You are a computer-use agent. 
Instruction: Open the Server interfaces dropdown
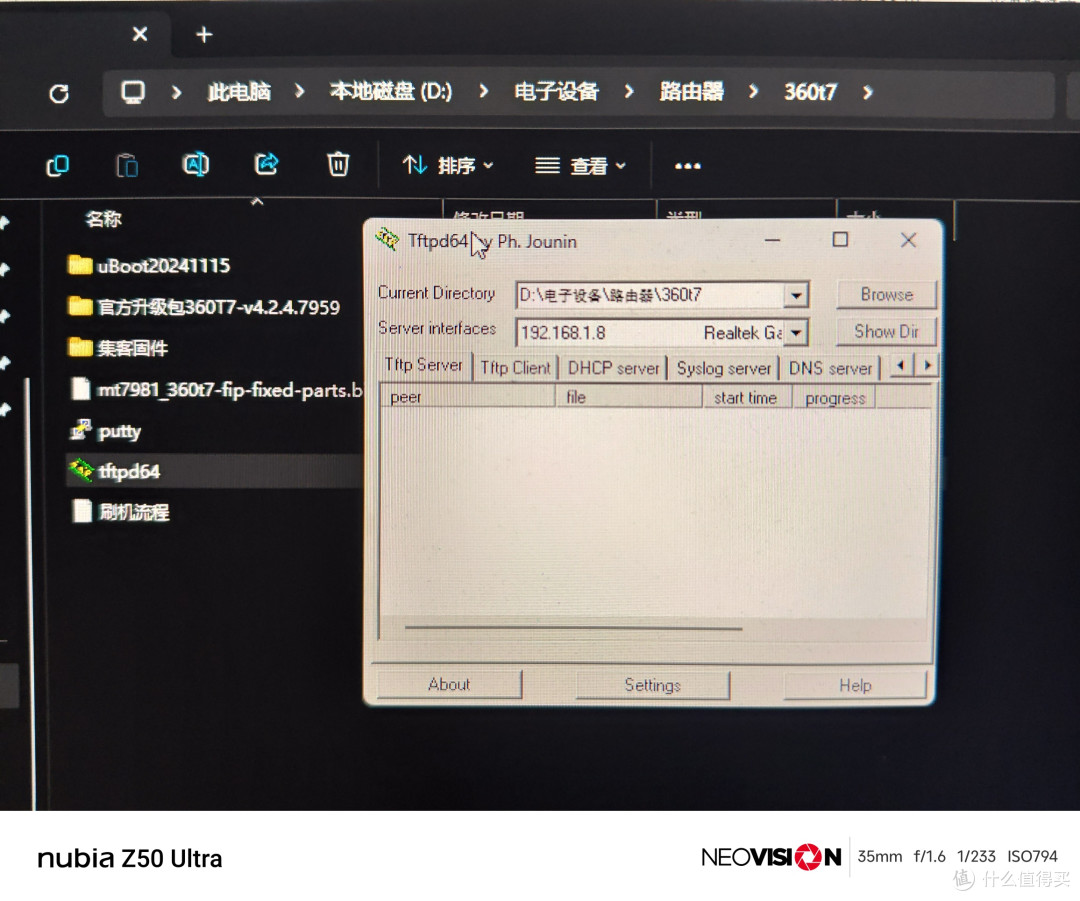(x=796, y=331)
